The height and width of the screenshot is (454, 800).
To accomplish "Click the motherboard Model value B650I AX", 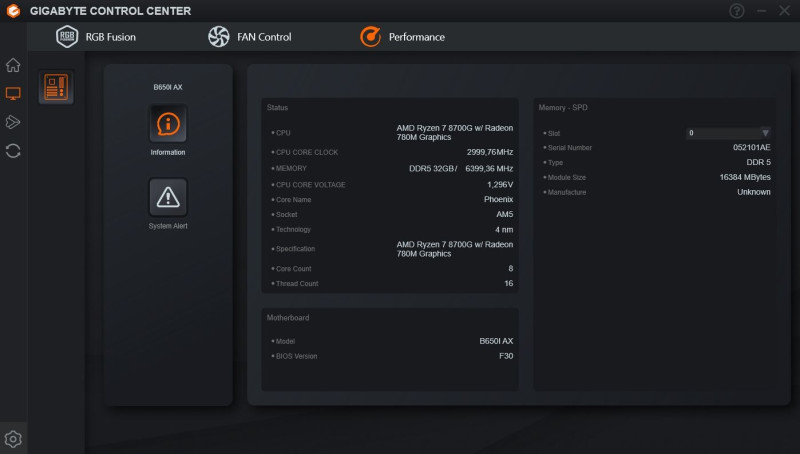I will (496, 341).
